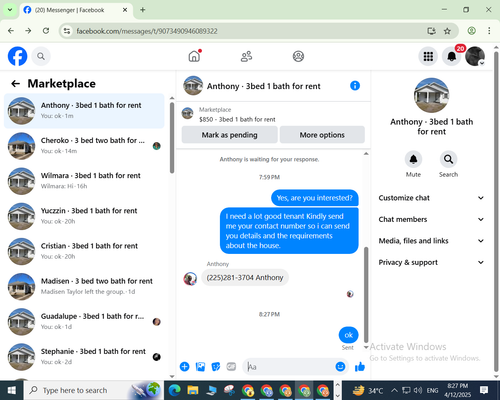Image resolution: width=500 pixels, height=400 pixels.
Task: Open Anthony chat header title
Action: click(263, 86)
